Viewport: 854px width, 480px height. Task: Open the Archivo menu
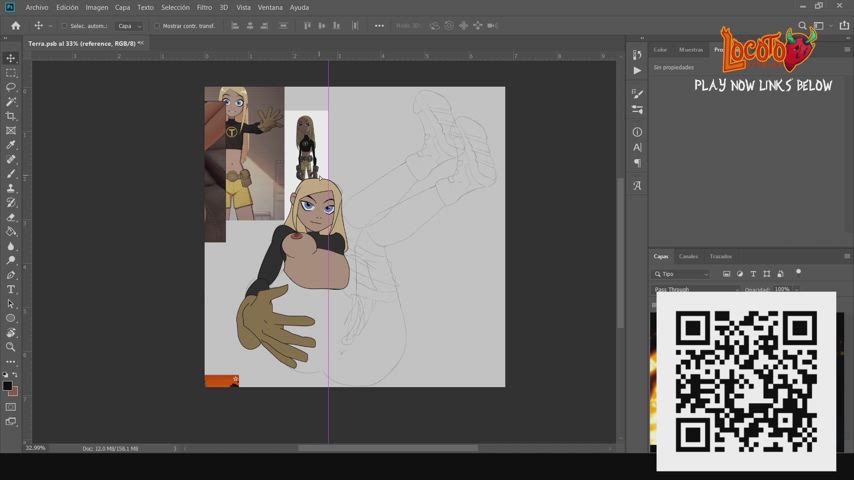tap(36, 8)
